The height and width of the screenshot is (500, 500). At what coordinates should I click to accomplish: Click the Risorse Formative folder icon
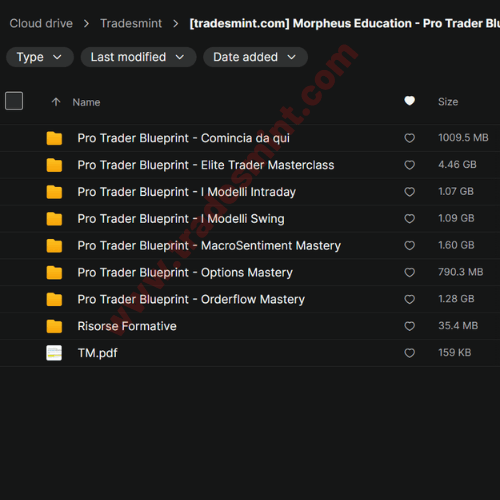[54, 326]
